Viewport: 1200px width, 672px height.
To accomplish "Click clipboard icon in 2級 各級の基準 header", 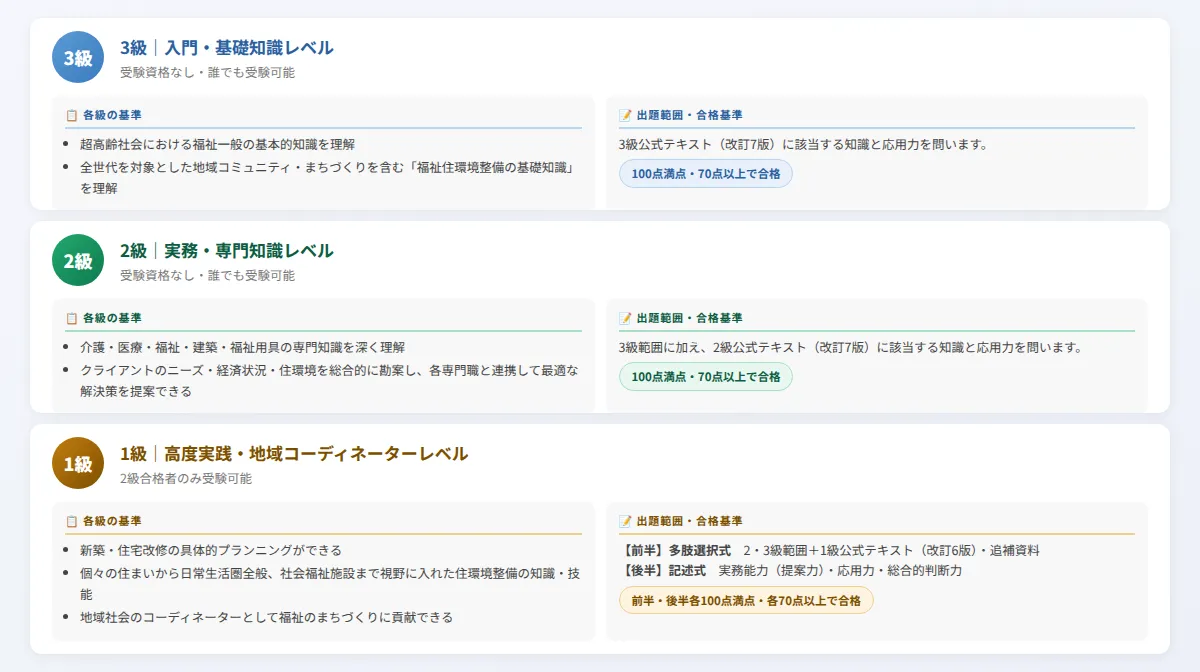I will pos(72,318).
